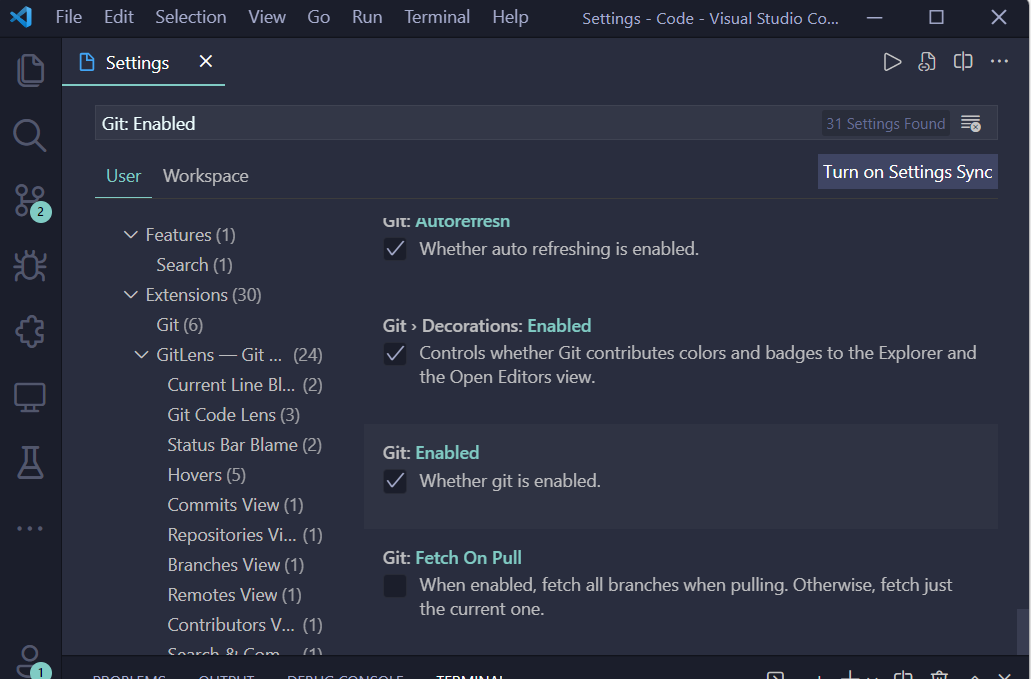1031x679 pixels.
Task: Collapse the Features (1) tree node
Action: tap(131, 235)
